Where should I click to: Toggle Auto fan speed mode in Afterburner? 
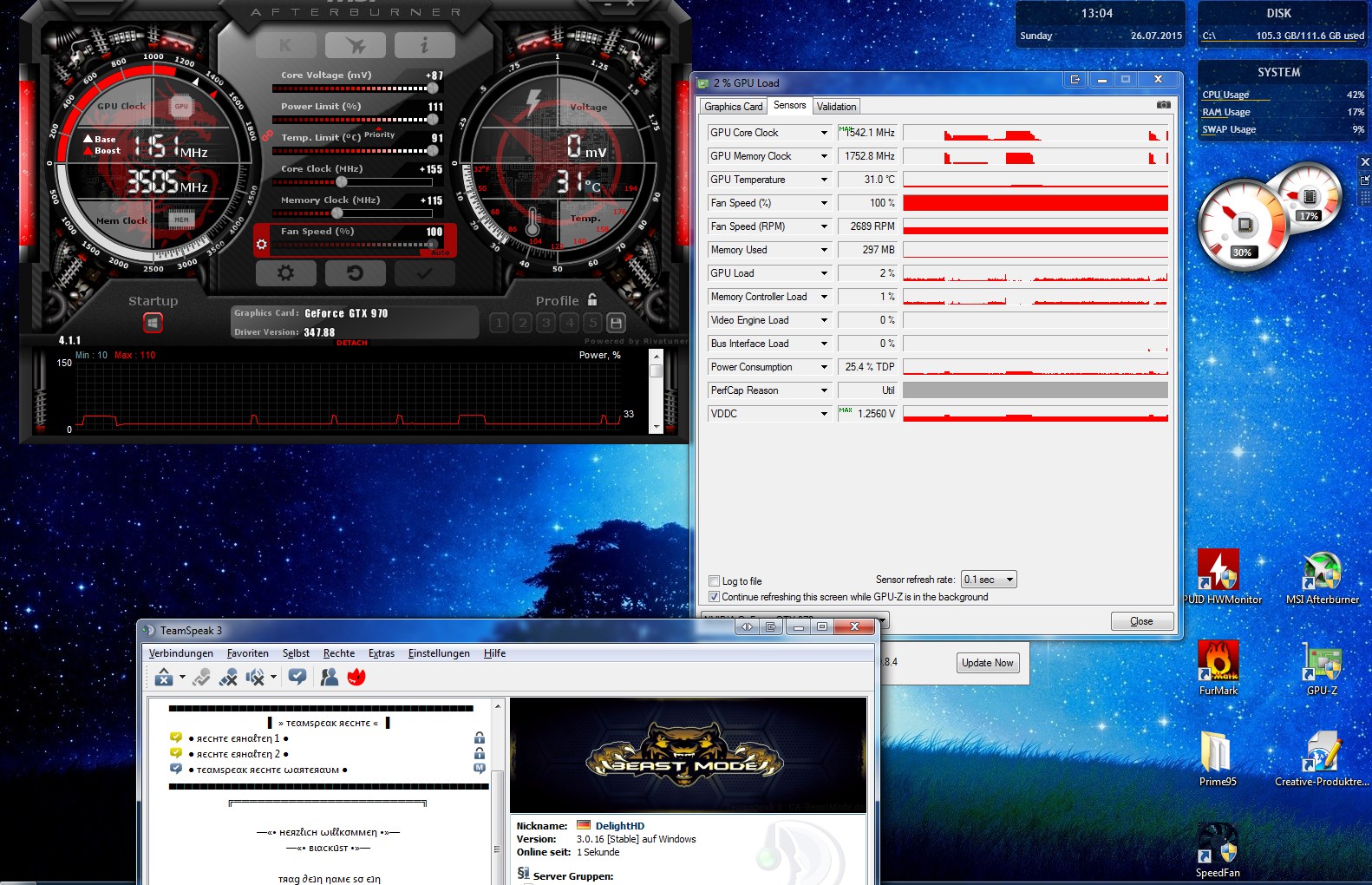(x=441, y=252)
